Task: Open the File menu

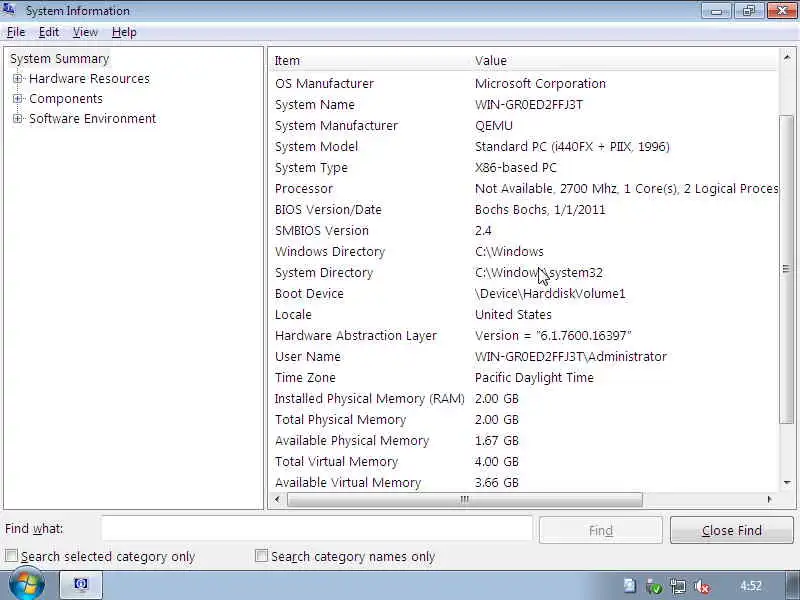Action: point(16,32)
